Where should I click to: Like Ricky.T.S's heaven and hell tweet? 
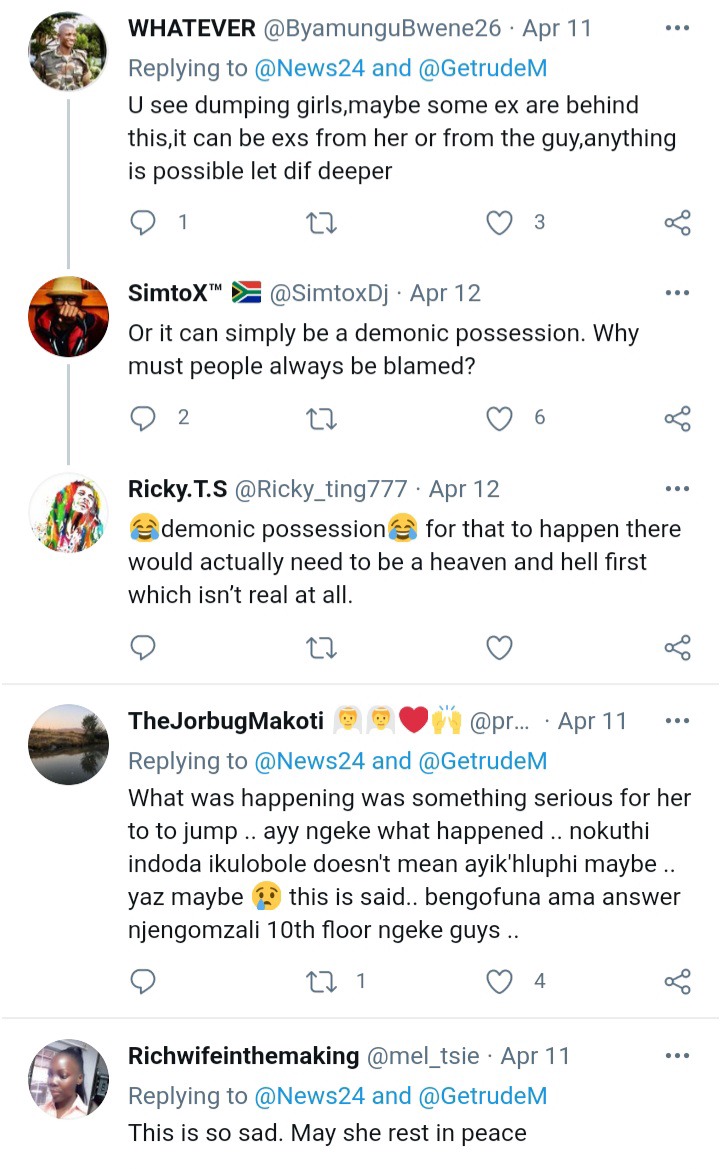[x=499, y=648]
